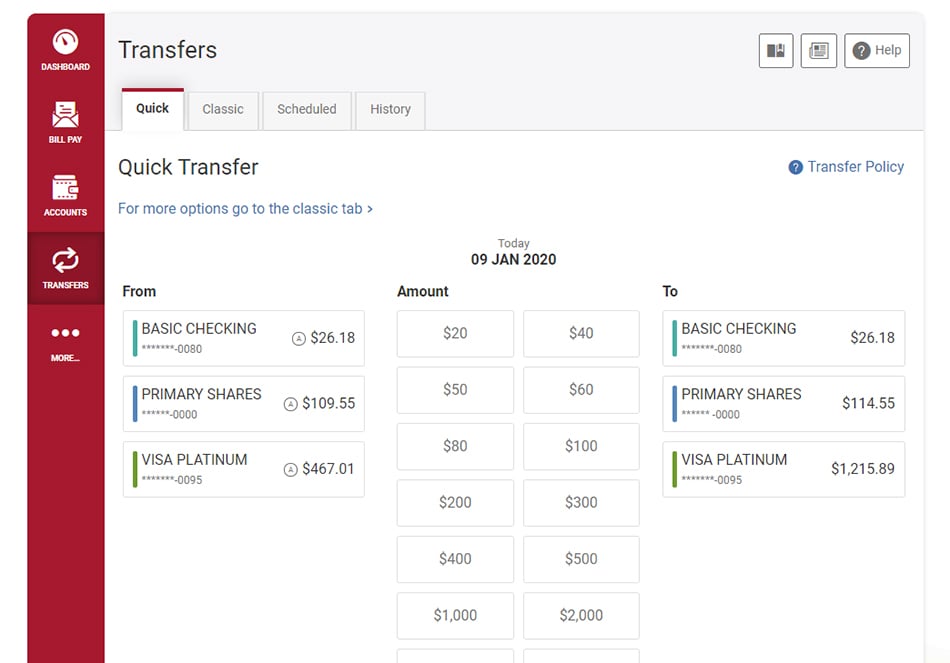Select the Transfers sidebar icon
The width and height of the screenshot is (950, 663).
pyautogui.click(x=65, y=268)
